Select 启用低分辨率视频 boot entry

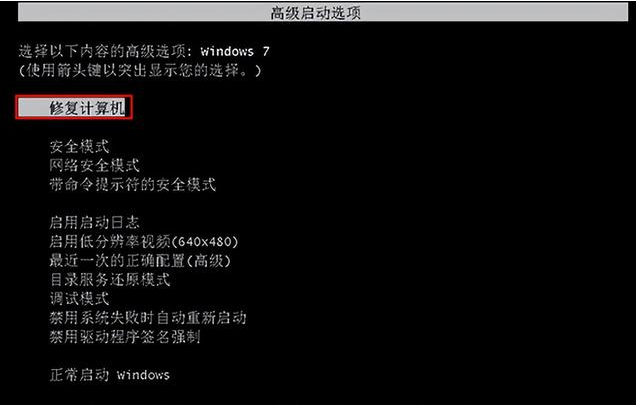[x=144, y=241]
